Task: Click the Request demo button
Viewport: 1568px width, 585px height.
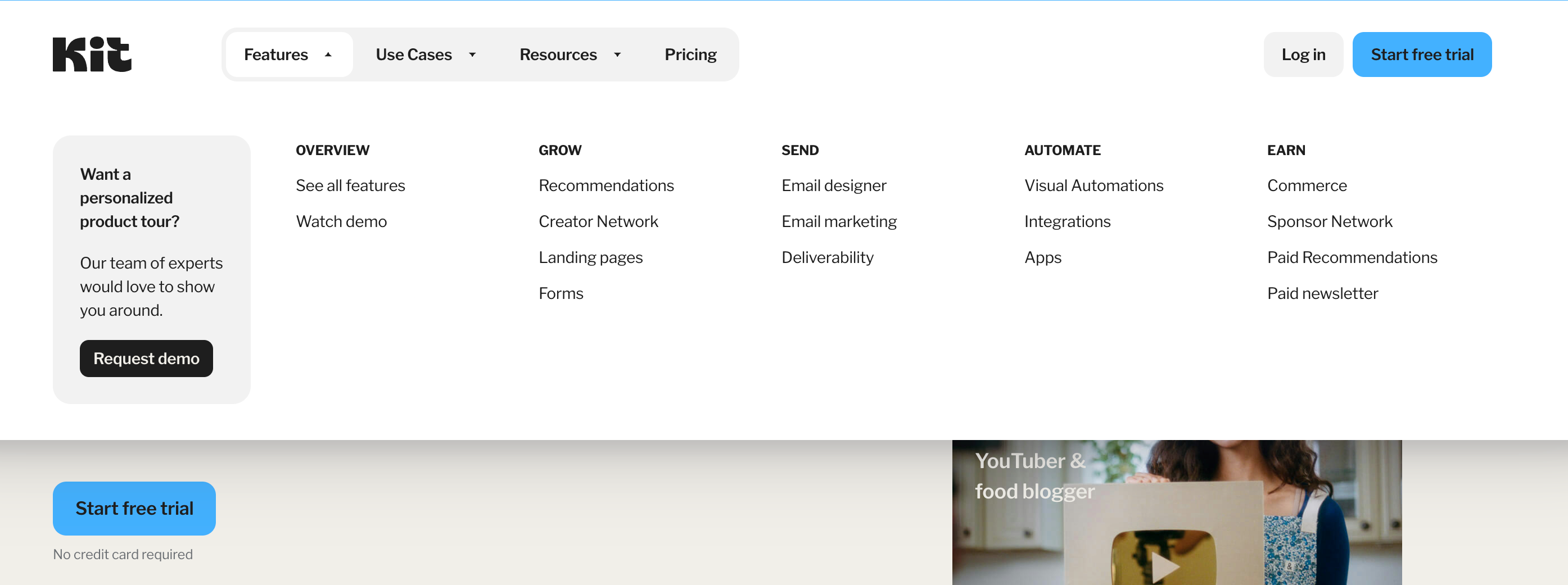Action: [x=146, y=359]
